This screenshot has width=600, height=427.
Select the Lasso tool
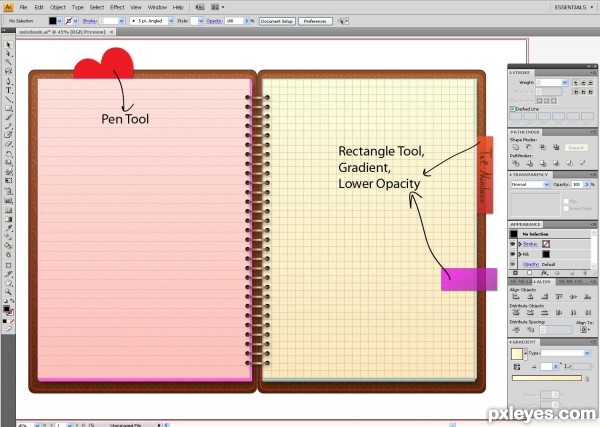(x=8, y=71)
